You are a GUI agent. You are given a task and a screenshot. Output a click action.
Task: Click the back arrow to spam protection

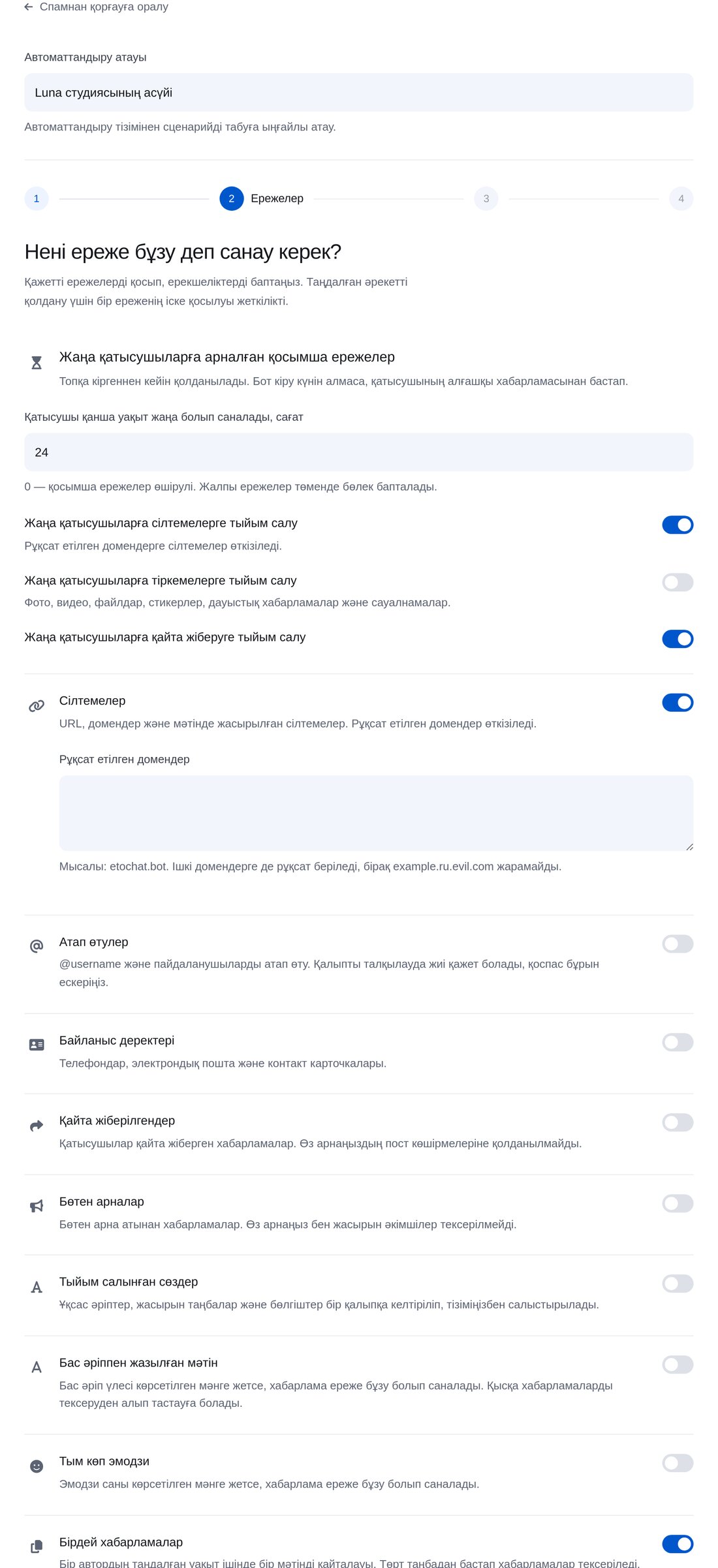click(29, 7)
